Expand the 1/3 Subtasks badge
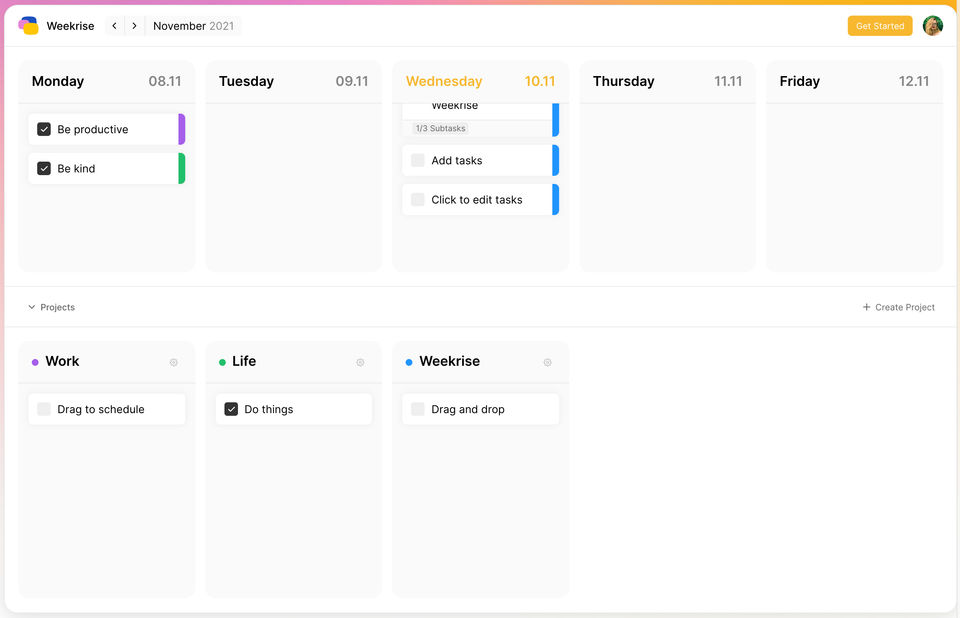Viewport: 960px width, 618px height. [x=440, y=128]
